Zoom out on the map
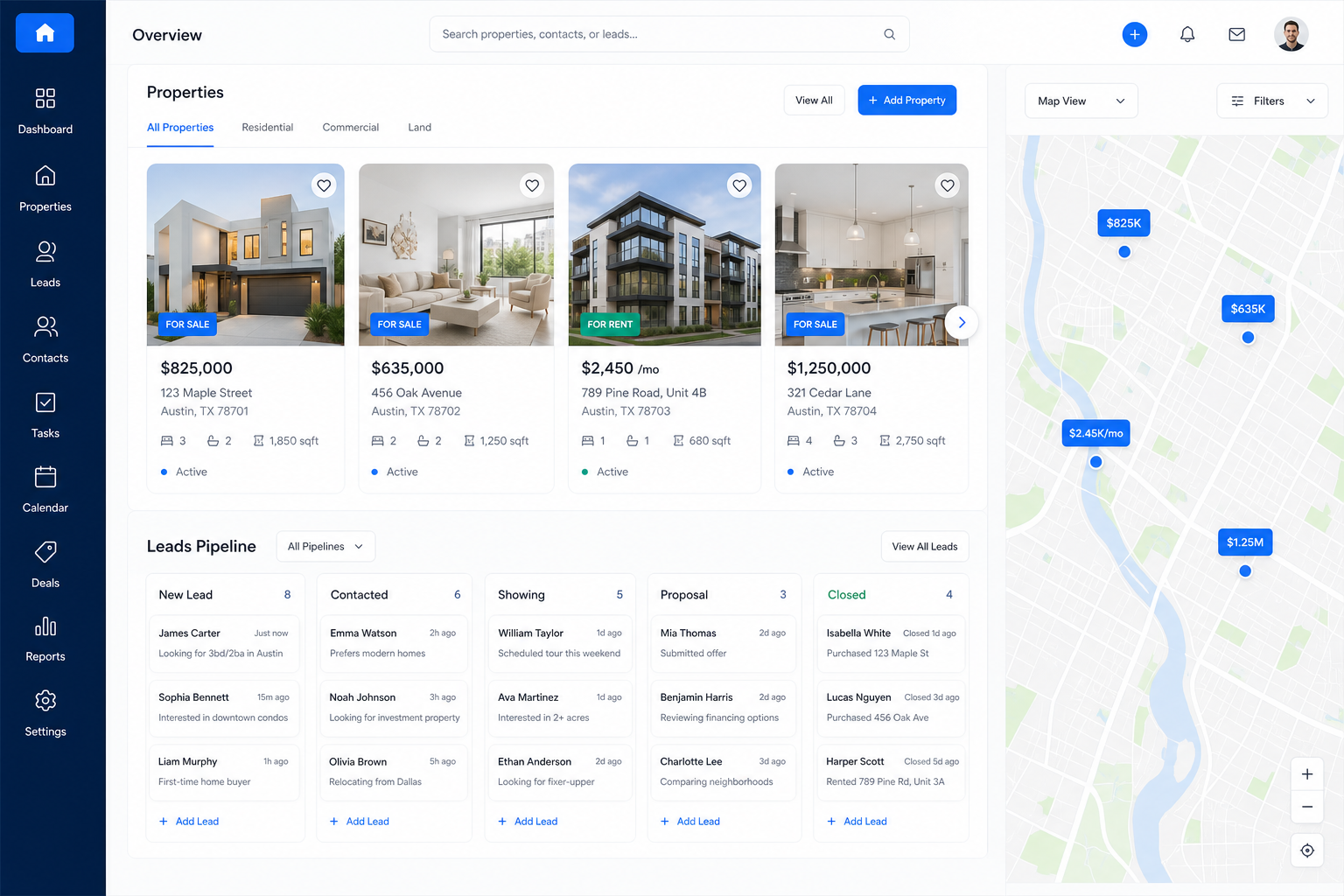 pyautogui.click(x=1307, y=807)
